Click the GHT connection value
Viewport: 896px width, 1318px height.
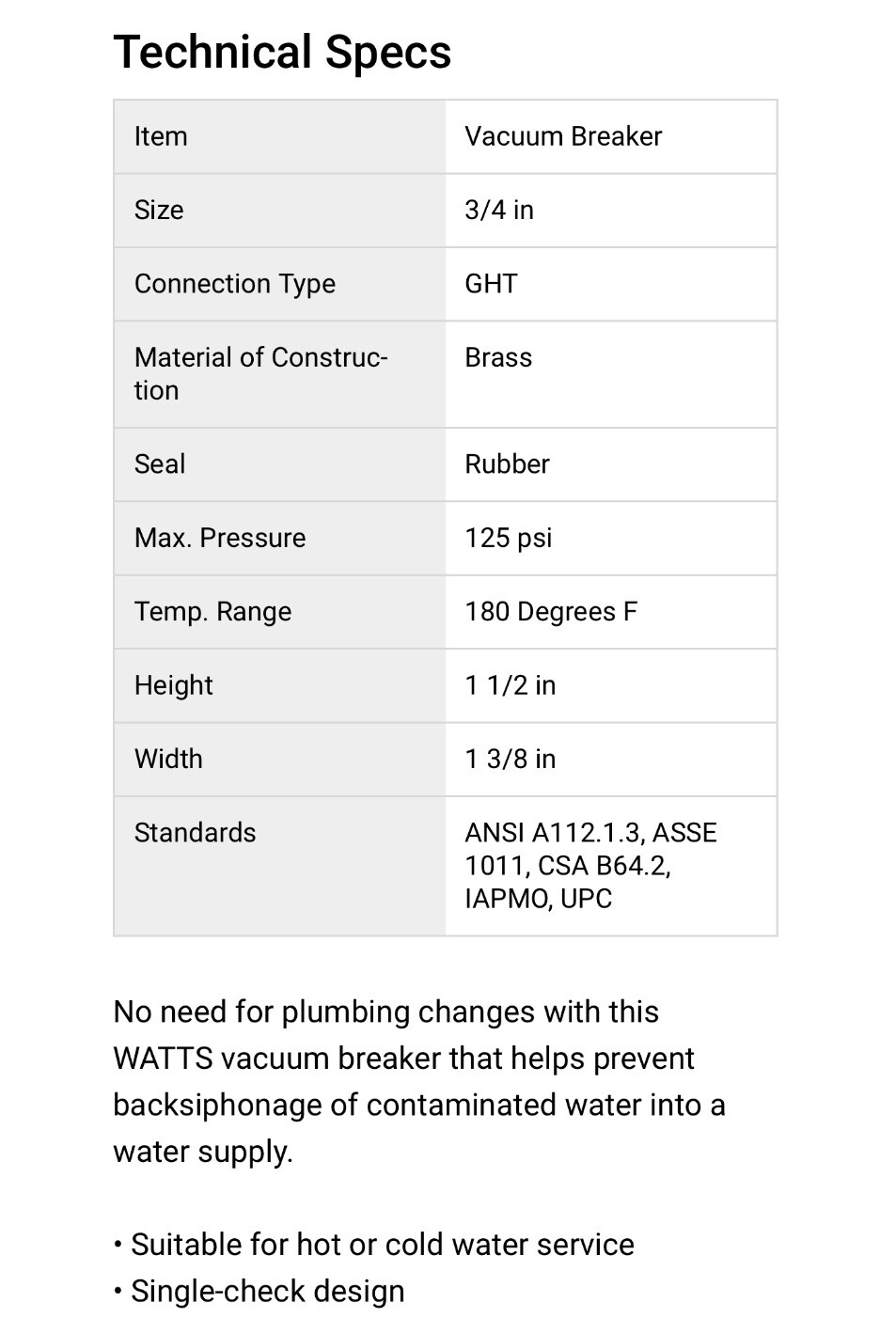pos(491,284)
